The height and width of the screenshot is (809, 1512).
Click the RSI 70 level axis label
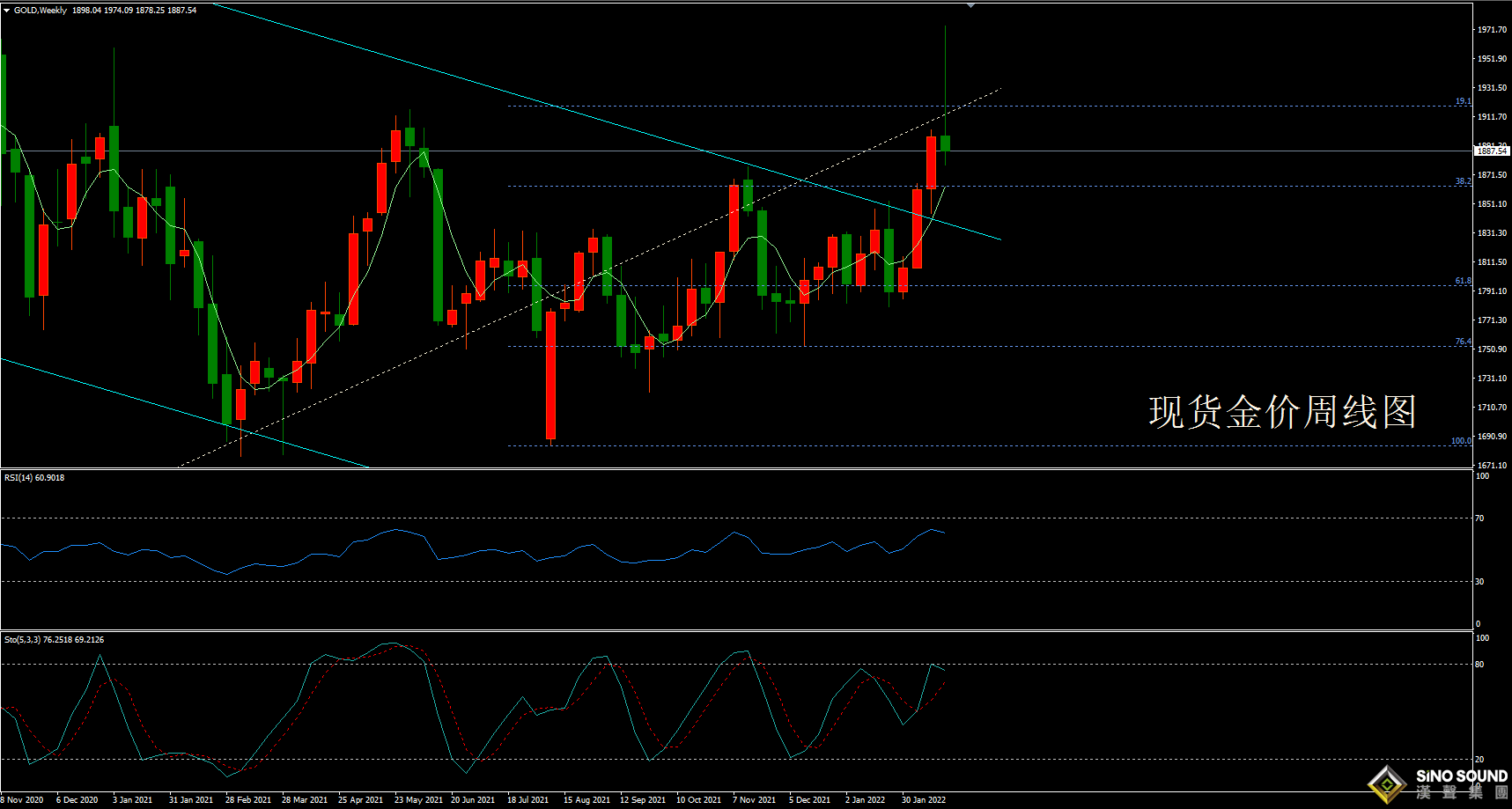tap(1479, 518)
